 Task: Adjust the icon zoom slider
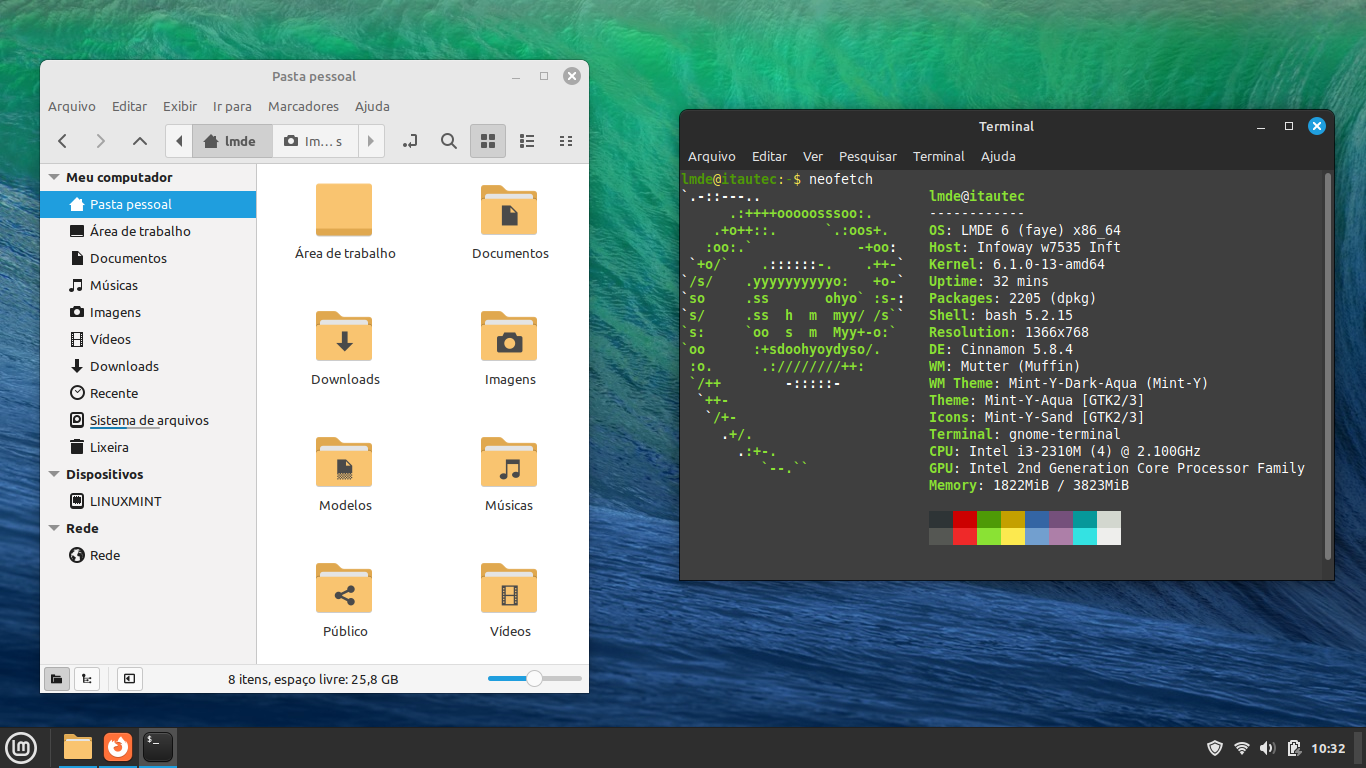point(534,679)
